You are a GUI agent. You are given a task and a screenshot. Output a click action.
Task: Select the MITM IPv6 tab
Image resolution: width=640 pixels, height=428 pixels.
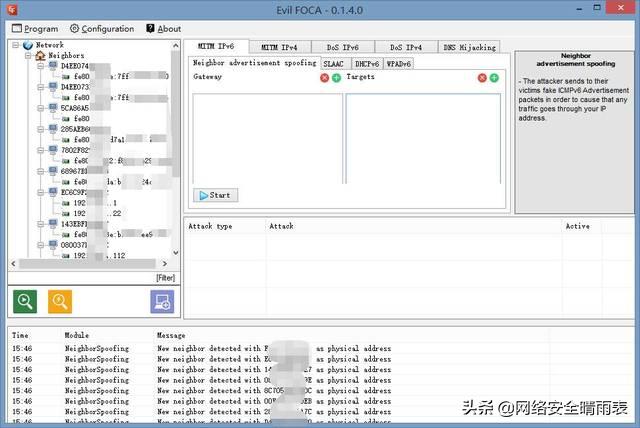[216, 46]
